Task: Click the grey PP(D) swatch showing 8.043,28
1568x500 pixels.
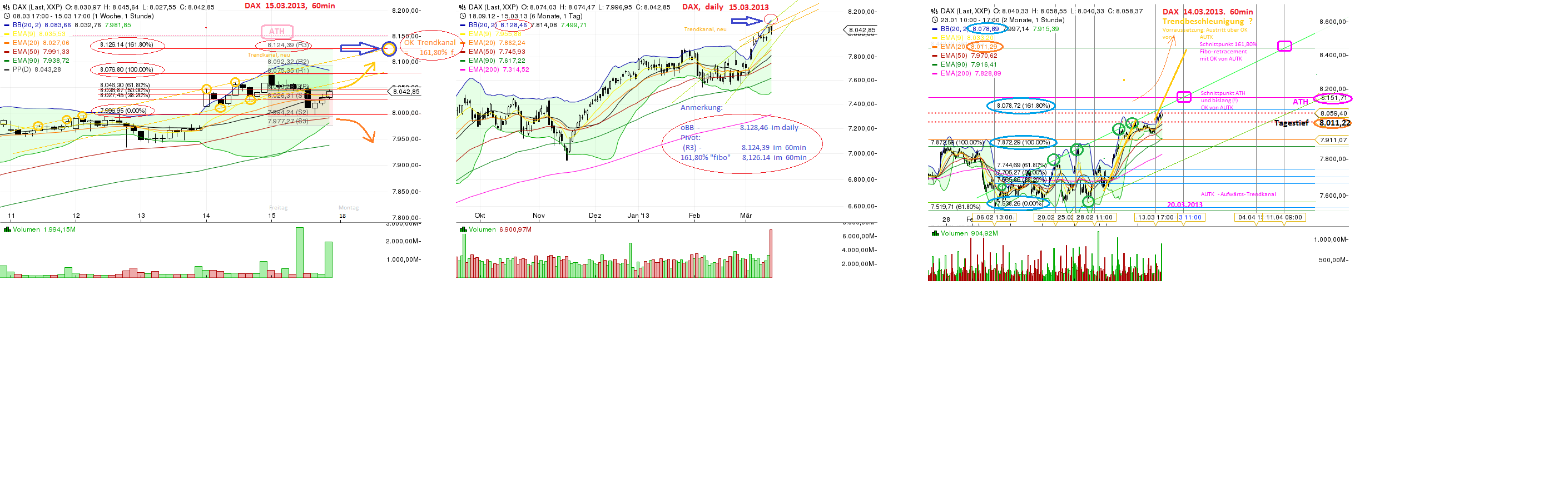Action: tap(7, 69)
